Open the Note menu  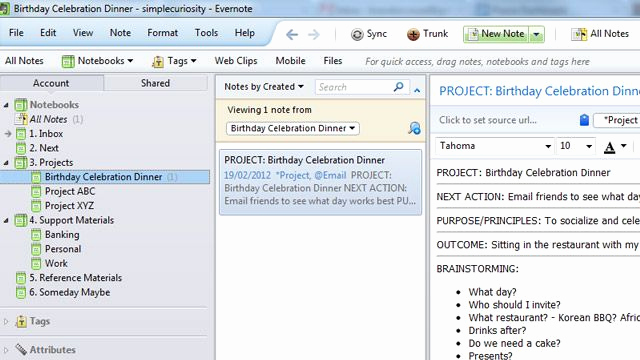(x=120, y=33)
